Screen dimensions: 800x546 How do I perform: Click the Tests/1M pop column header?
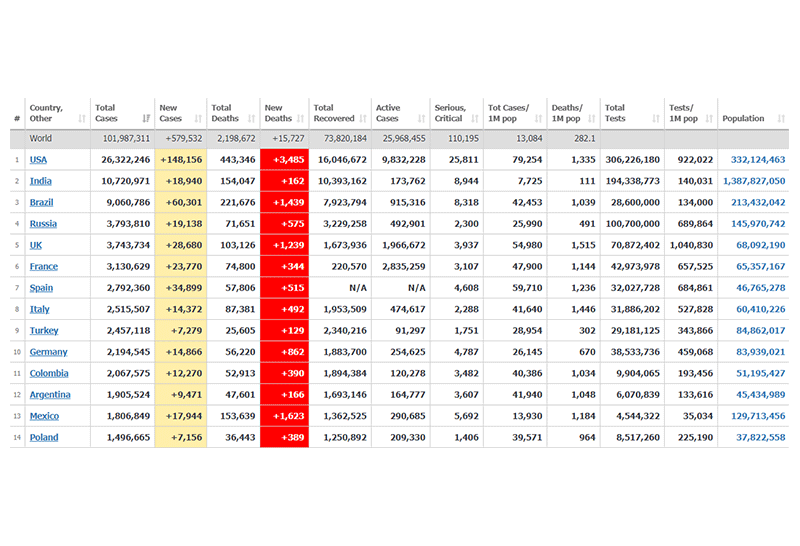click(683, 113)
